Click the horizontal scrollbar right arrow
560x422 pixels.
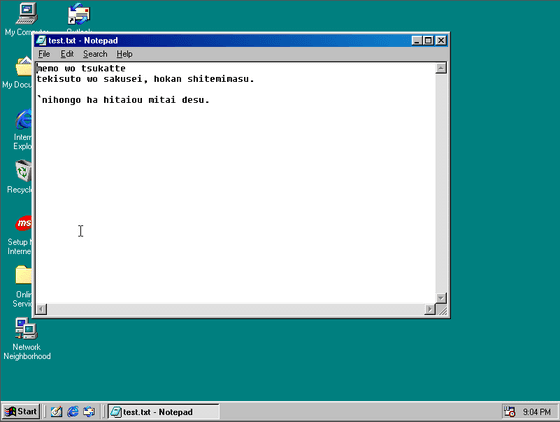[x=430, y=309]
